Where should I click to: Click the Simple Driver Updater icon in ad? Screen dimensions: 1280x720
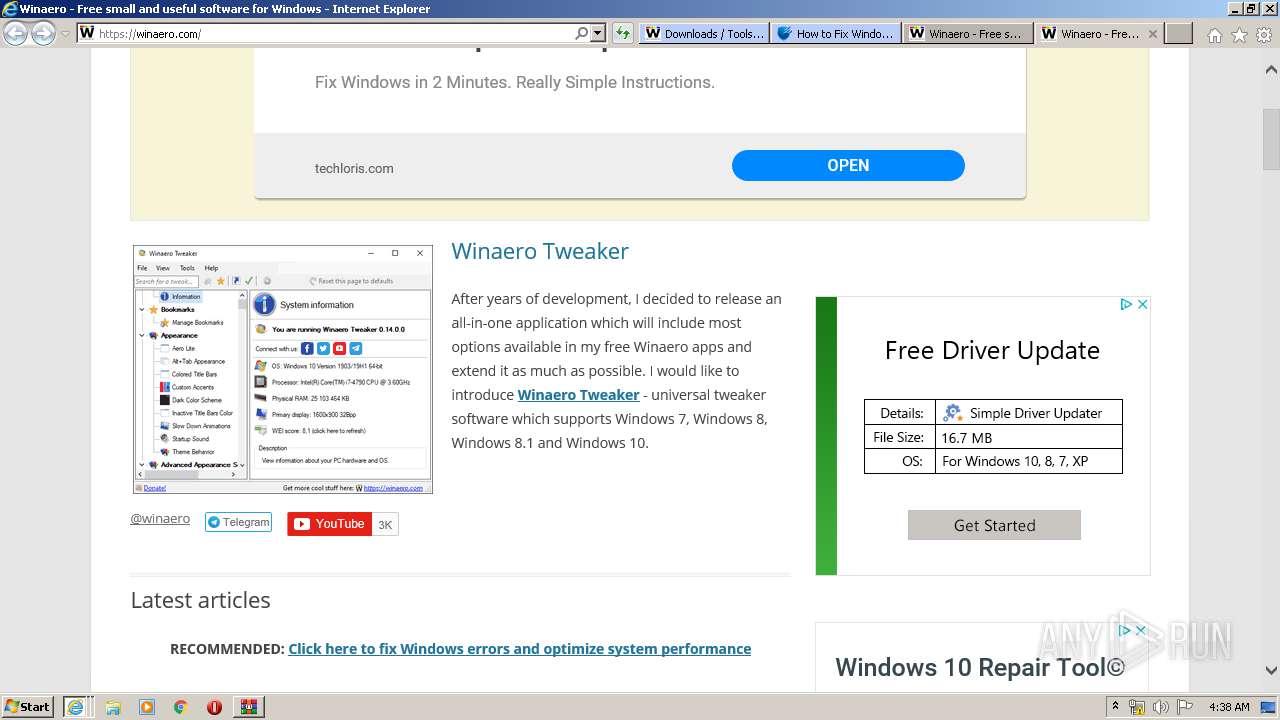point(952,412)
